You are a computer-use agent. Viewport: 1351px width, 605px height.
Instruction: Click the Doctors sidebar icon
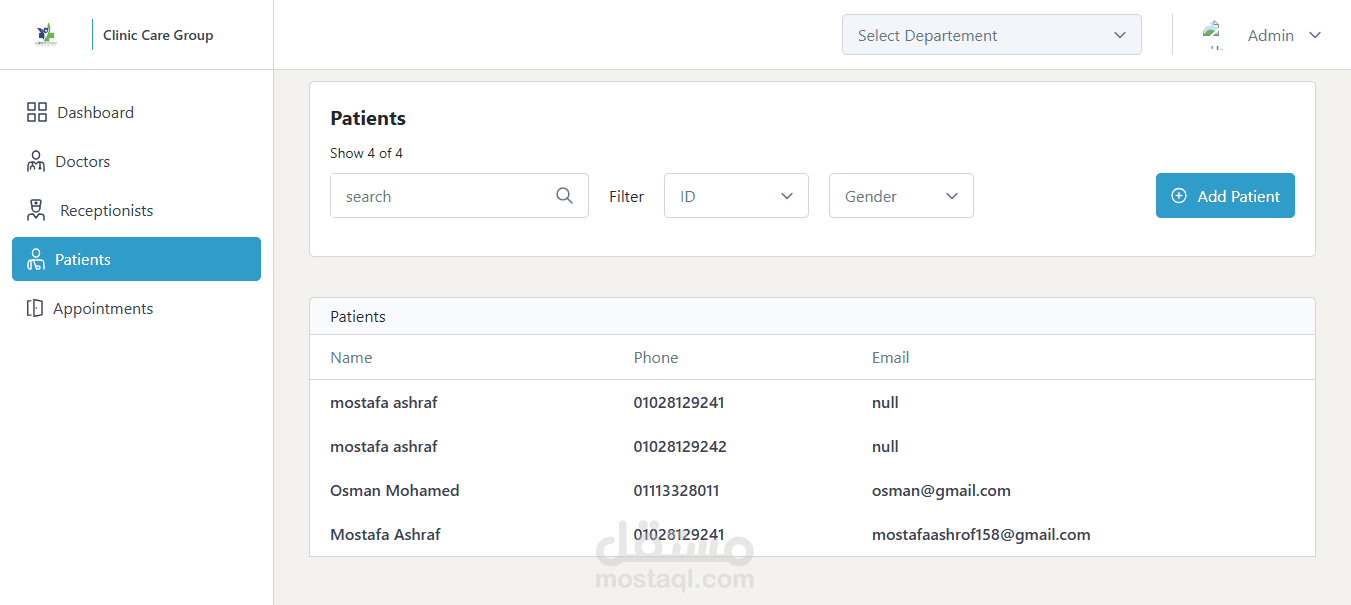[36, 161]
